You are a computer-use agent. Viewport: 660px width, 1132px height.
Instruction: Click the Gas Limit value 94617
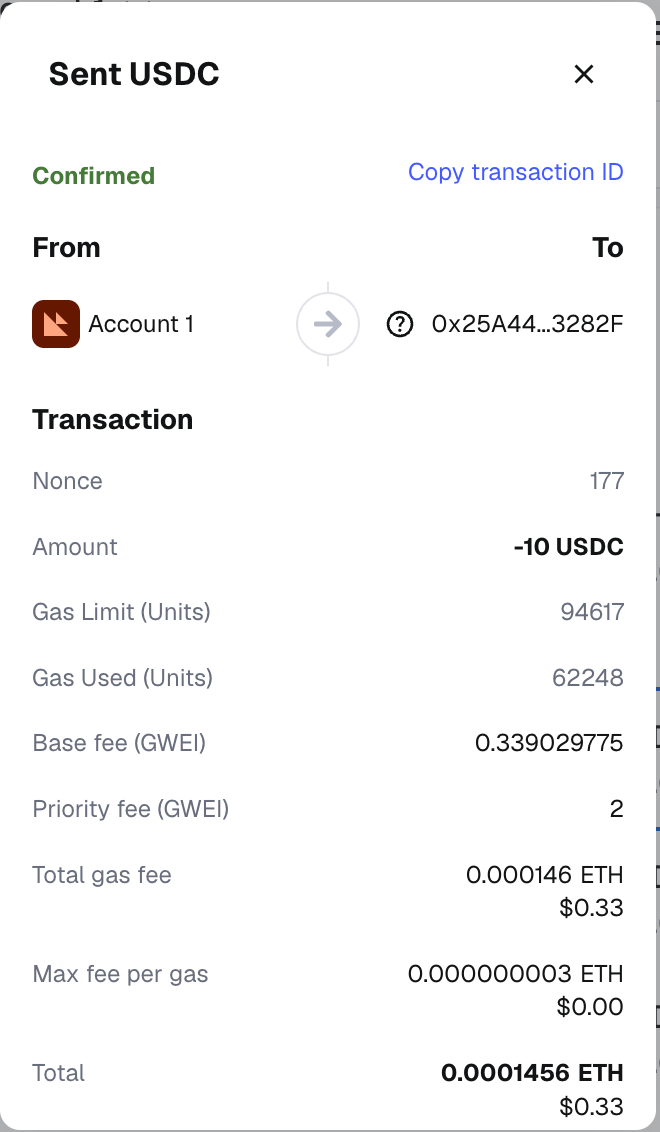click(x=592, y=612)
